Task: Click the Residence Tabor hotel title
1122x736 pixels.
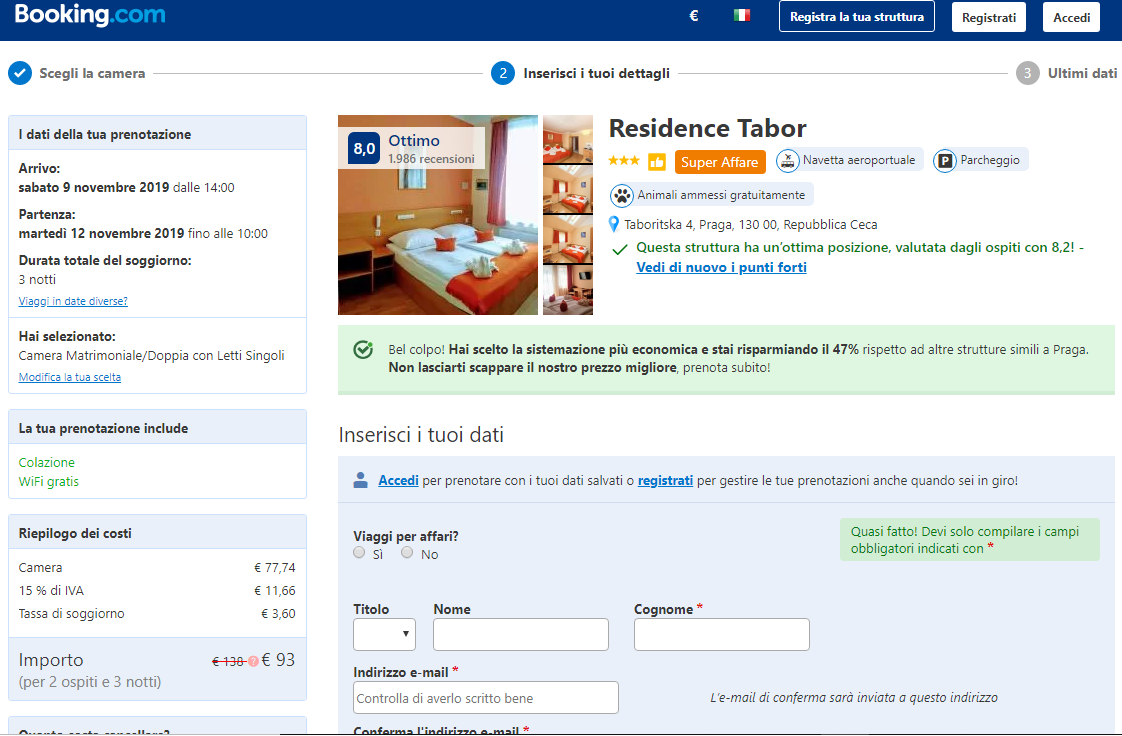Action: click(x=707, y=129)
